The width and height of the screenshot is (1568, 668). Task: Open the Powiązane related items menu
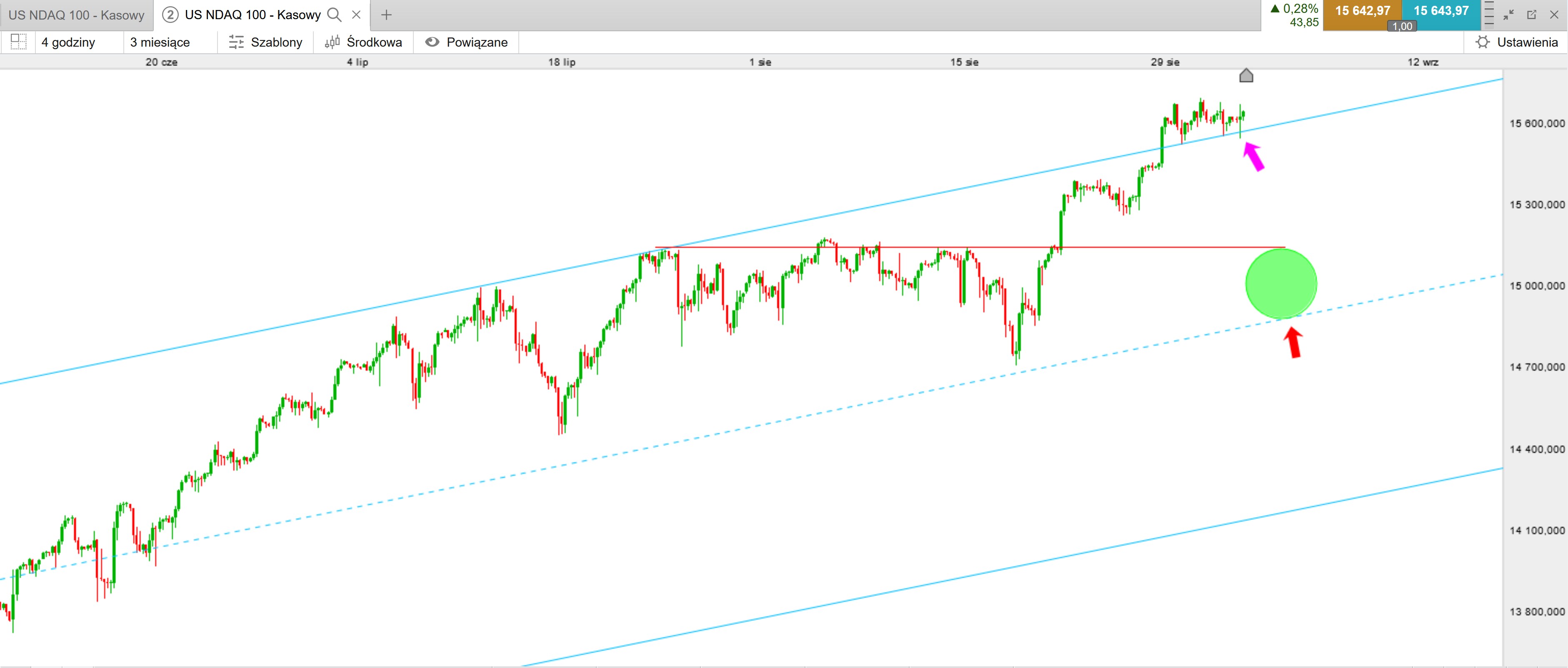466,42
